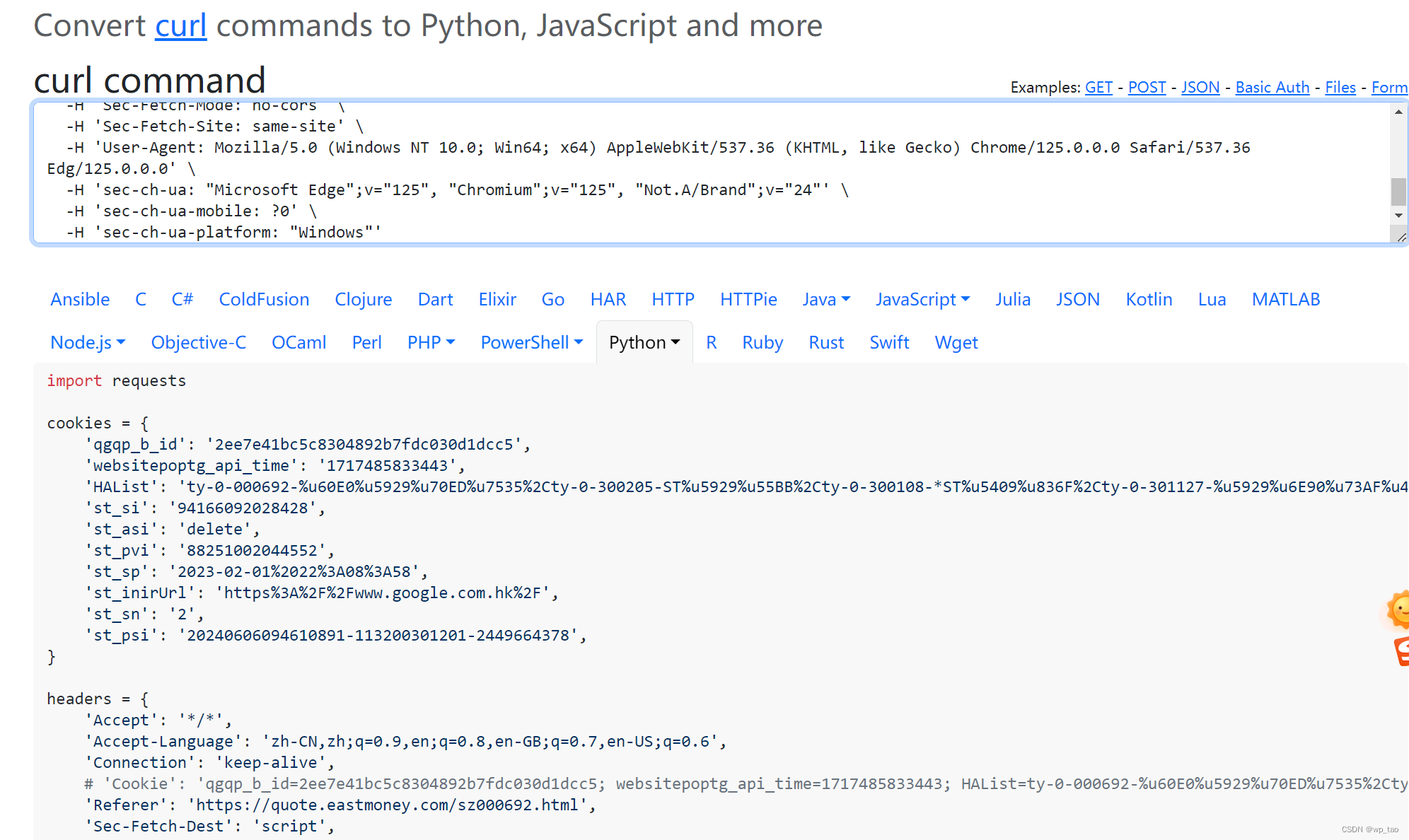
Task: Open the PowerShell dropdown
Action: [532, 343]
